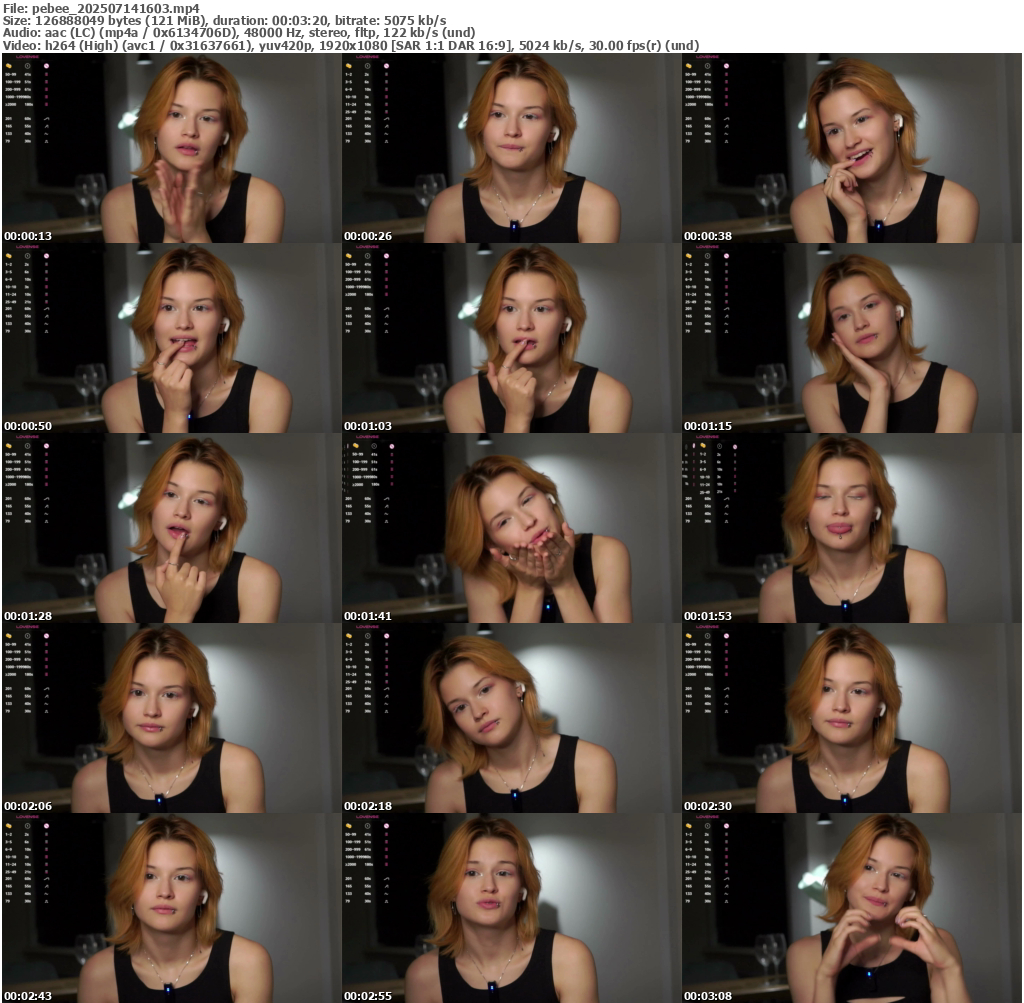This screenshot has height=1003, width=1024.
Task: Open the thumbnail at timestamp 00:01:41
Action: coord(511,527)
